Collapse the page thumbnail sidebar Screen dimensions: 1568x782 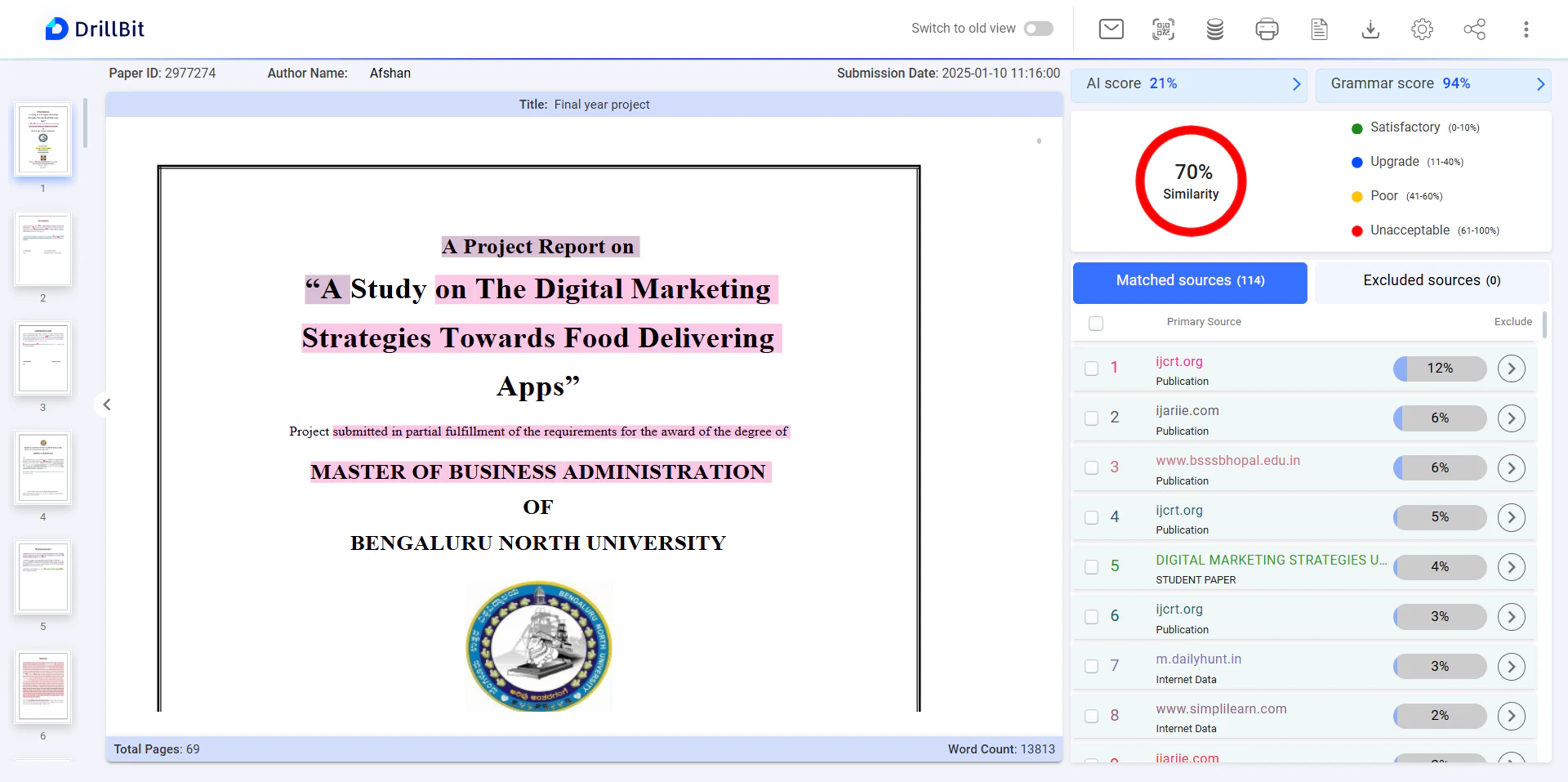click(x=106, y=404)
